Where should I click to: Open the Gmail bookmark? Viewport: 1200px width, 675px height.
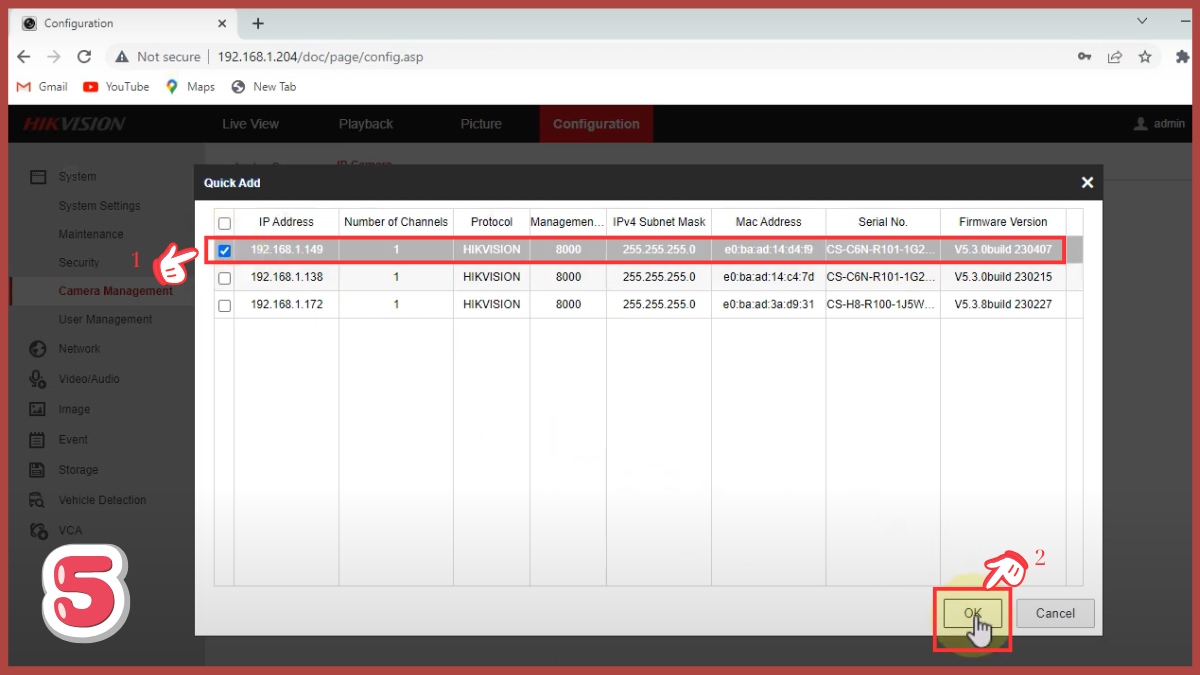click(42, 87)
